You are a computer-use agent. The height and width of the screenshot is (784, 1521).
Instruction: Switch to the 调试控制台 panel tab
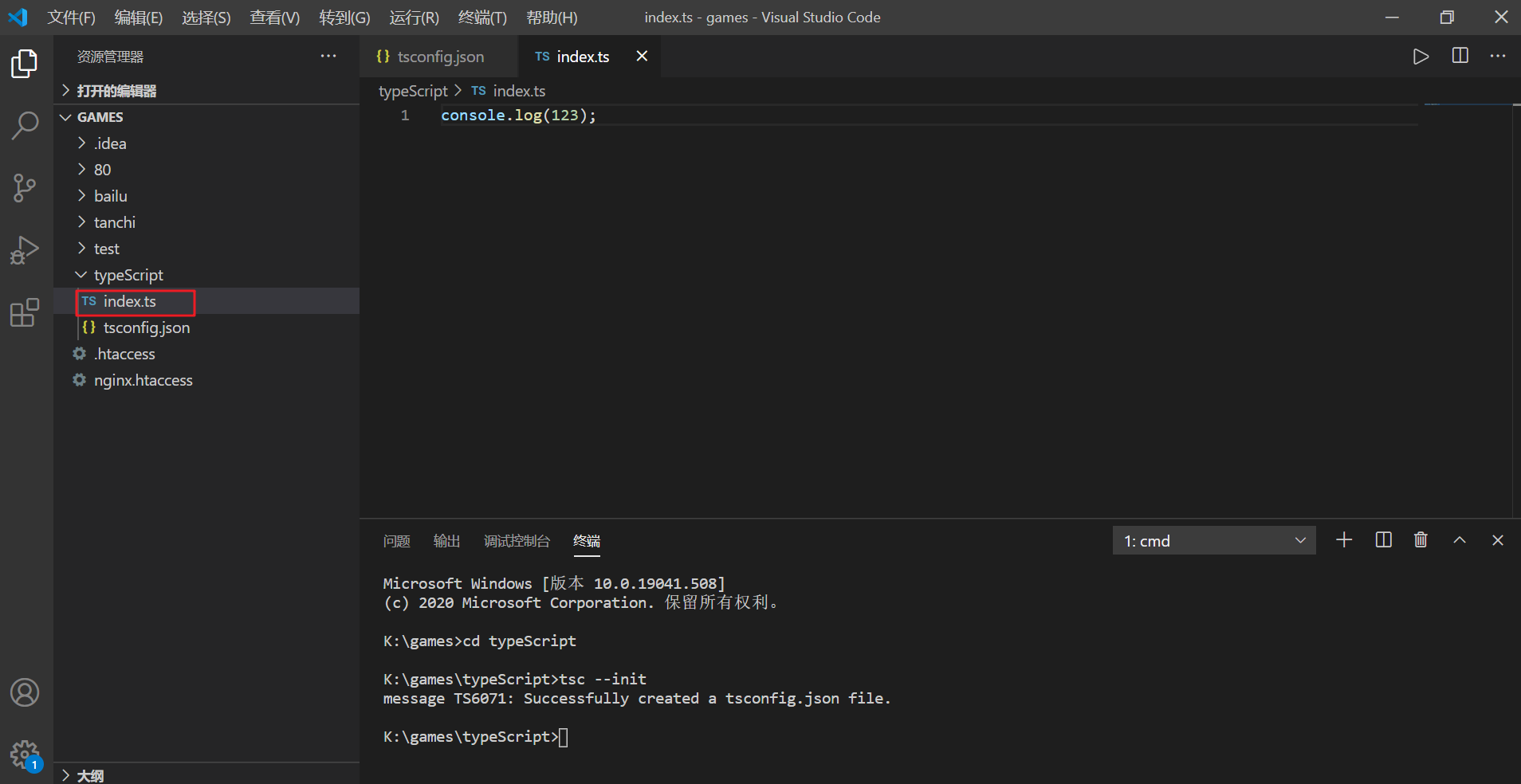[x=517, y=541]
